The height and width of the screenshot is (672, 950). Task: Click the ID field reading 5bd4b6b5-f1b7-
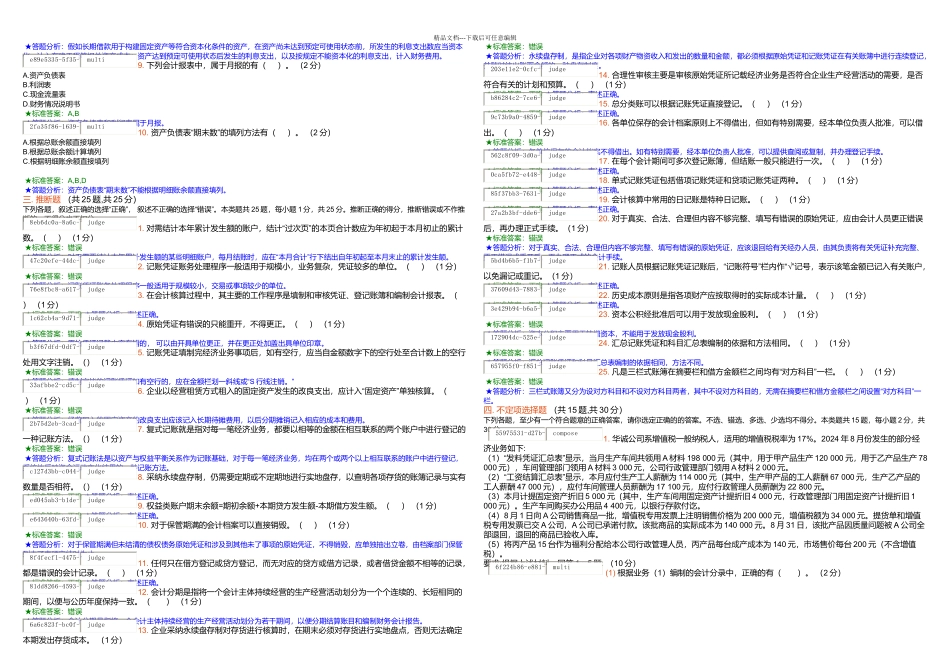click(513, 261)
